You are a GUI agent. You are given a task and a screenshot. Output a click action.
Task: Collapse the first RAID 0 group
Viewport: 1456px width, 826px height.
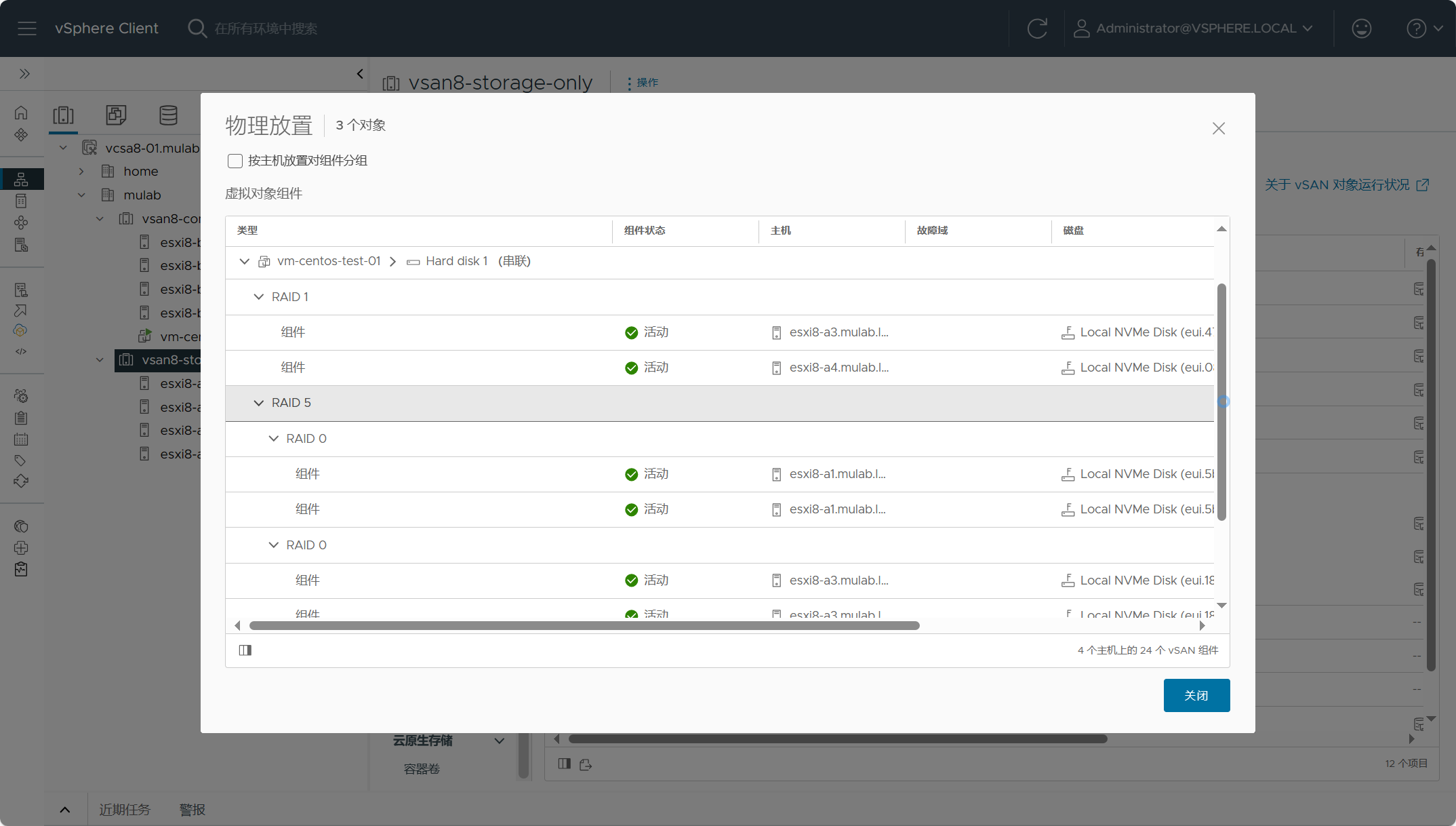[x=273, y=439]
